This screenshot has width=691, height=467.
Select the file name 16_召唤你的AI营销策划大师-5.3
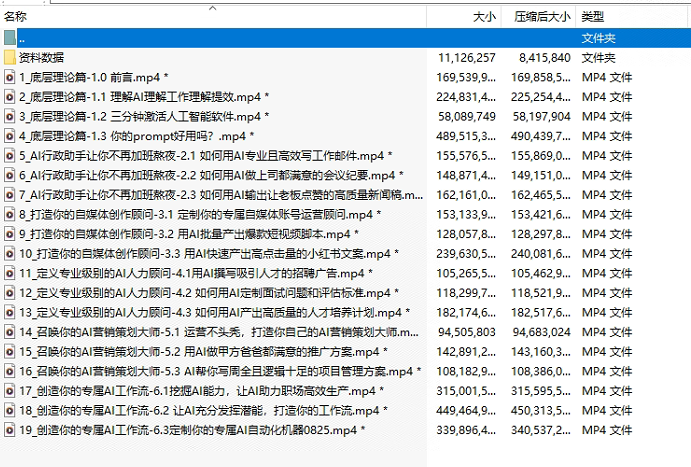click(200, 371)
